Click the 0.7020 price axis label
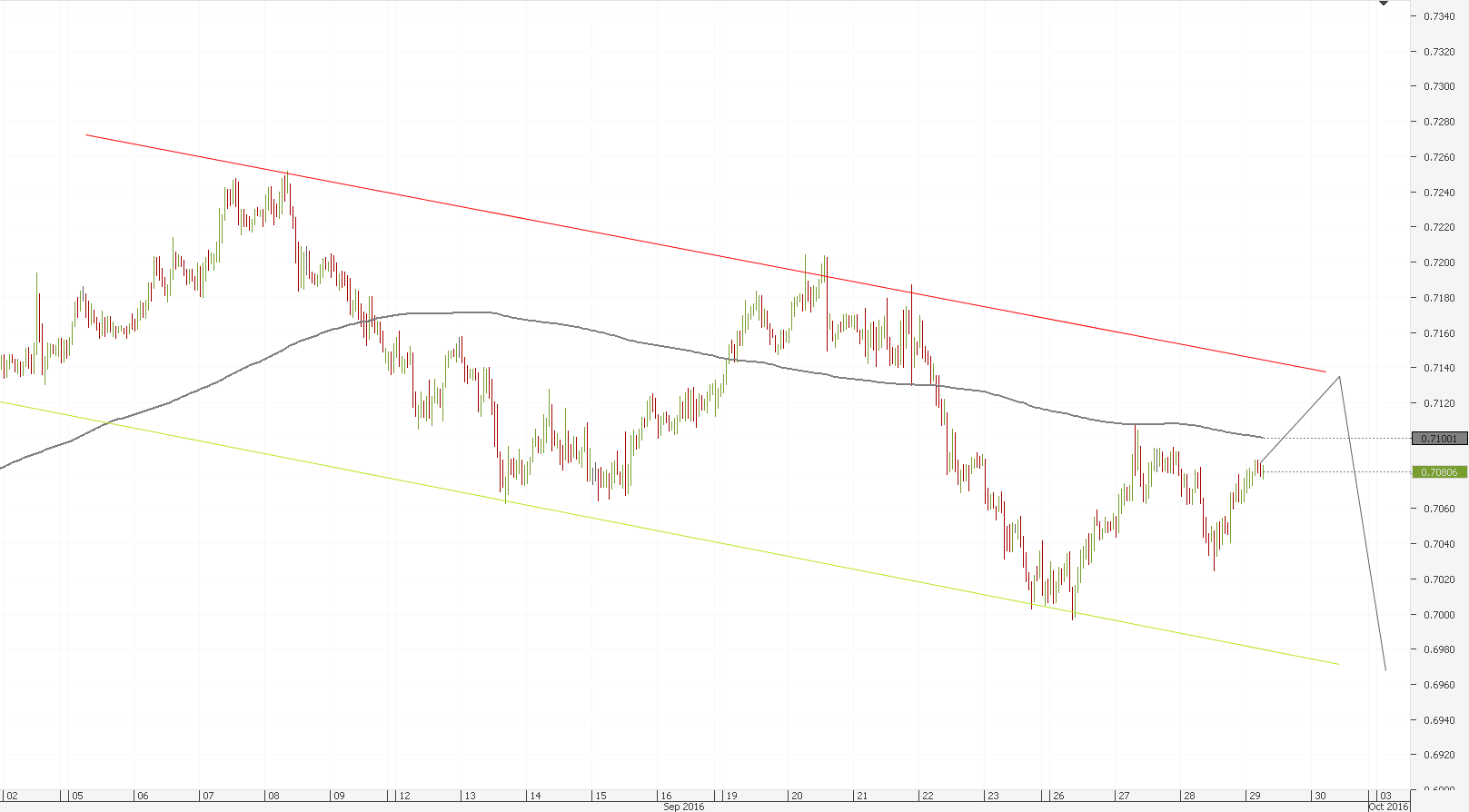The width and height of the screenshot is (1469, 812). point(1439,579)
